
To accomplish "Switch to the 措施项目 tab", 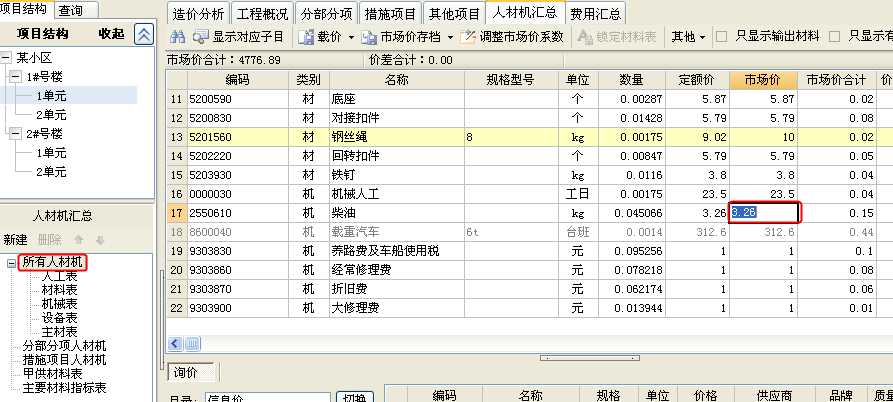I will [x=391, y=14].
